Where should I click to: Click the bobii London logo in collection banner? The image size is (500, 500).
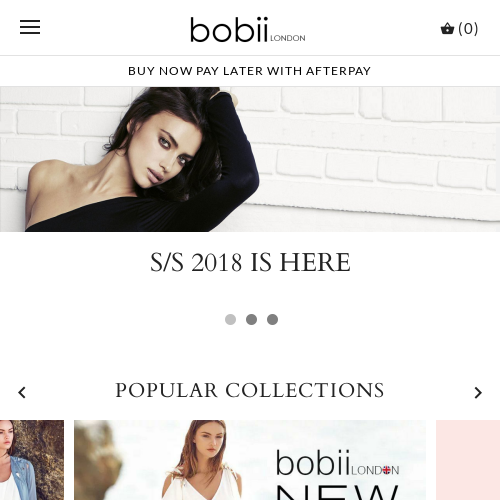(338, 463)
